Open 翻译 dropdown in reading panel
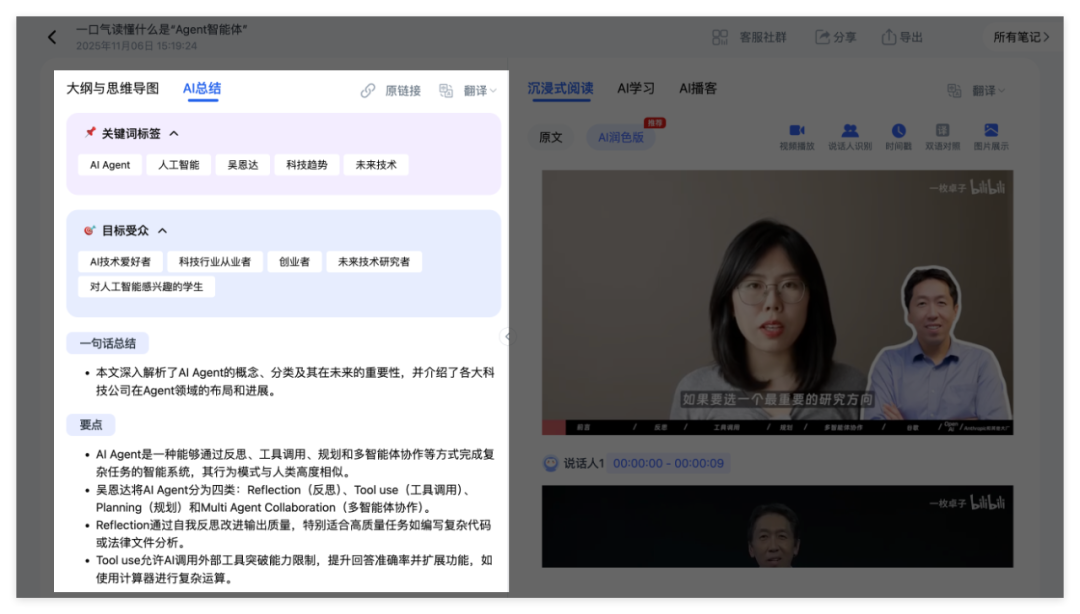The image size is (1080, 614). point(988,90)
